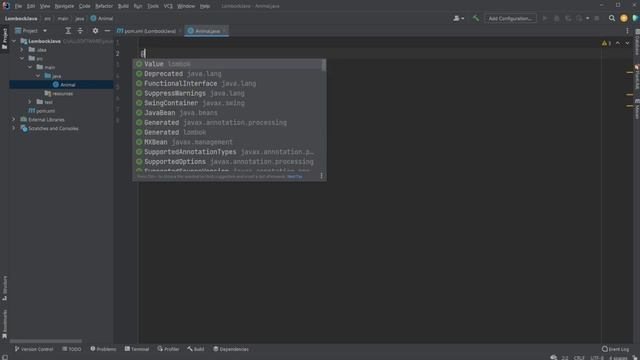Screen dimensions: 640x360
Task: Expand the test folder node
Action: [x=30, y=102]
